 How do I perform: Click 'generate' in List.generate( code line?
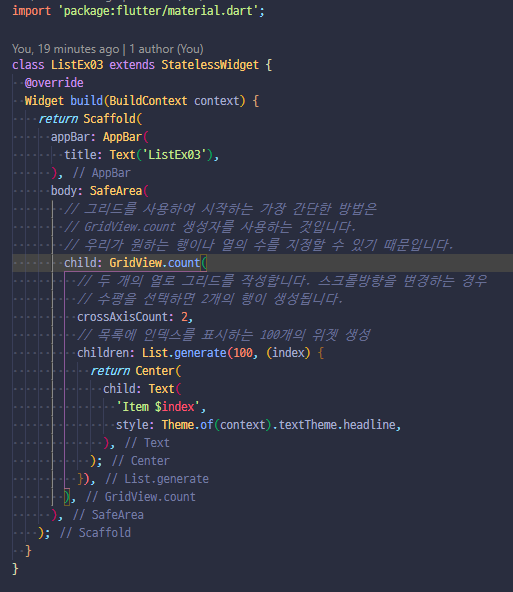(200, 353)
